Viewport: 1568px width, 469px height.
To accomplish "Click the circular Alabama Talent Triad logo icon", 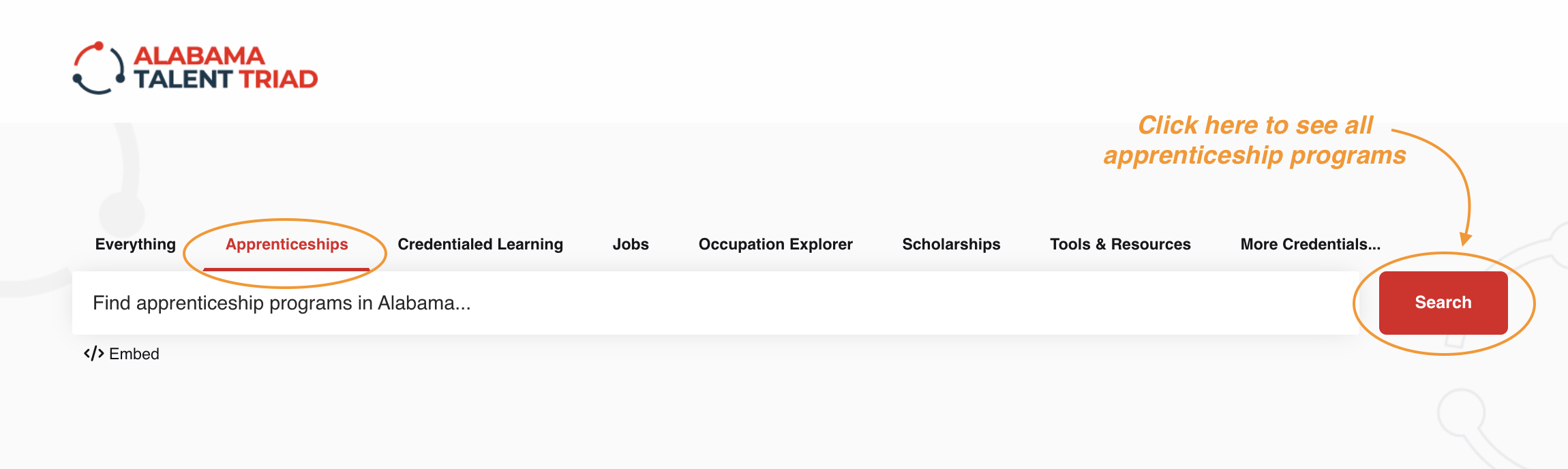I will [x=99, y=68].
